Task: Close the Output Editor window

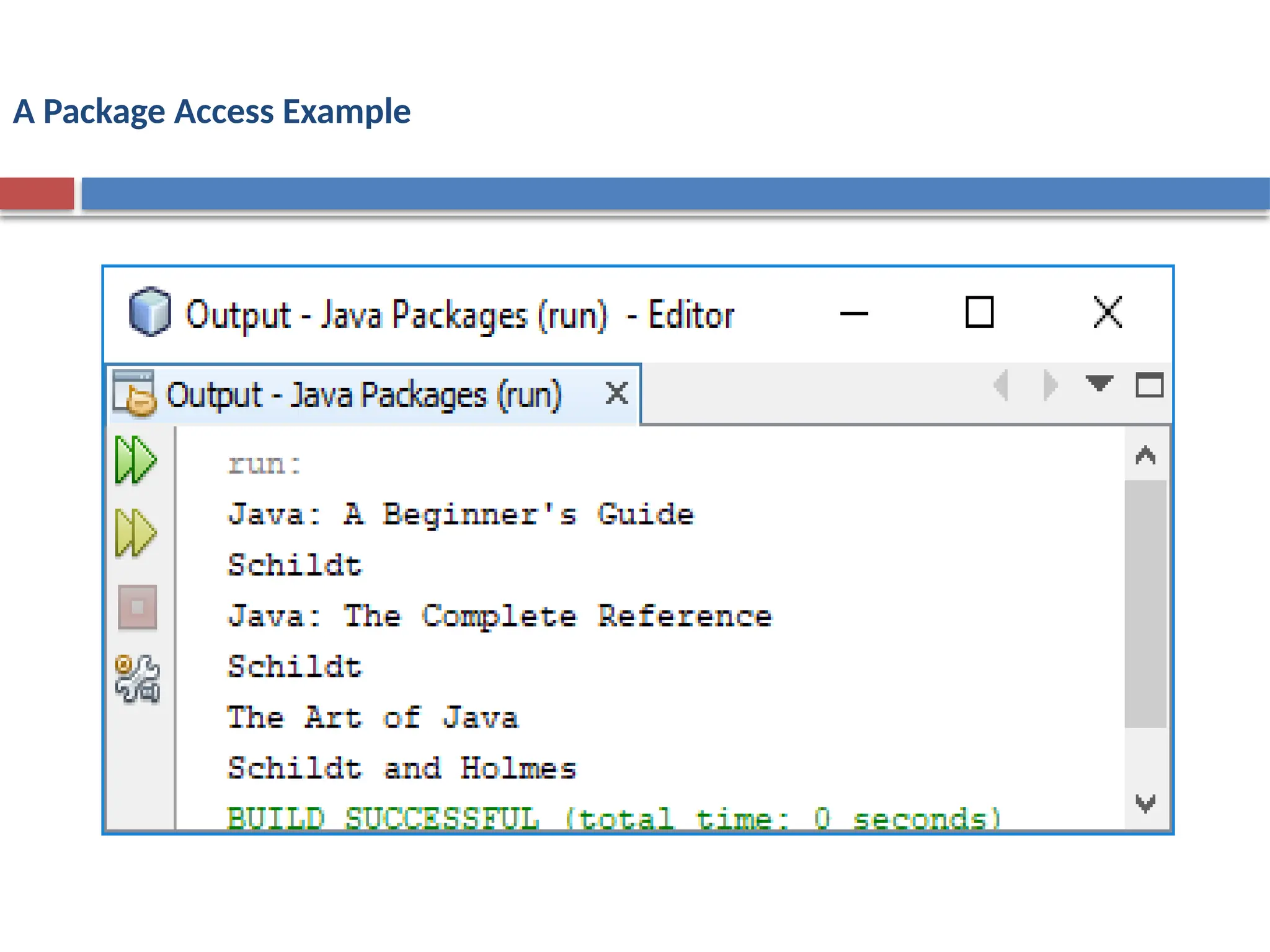Action: click(1108, 312)
